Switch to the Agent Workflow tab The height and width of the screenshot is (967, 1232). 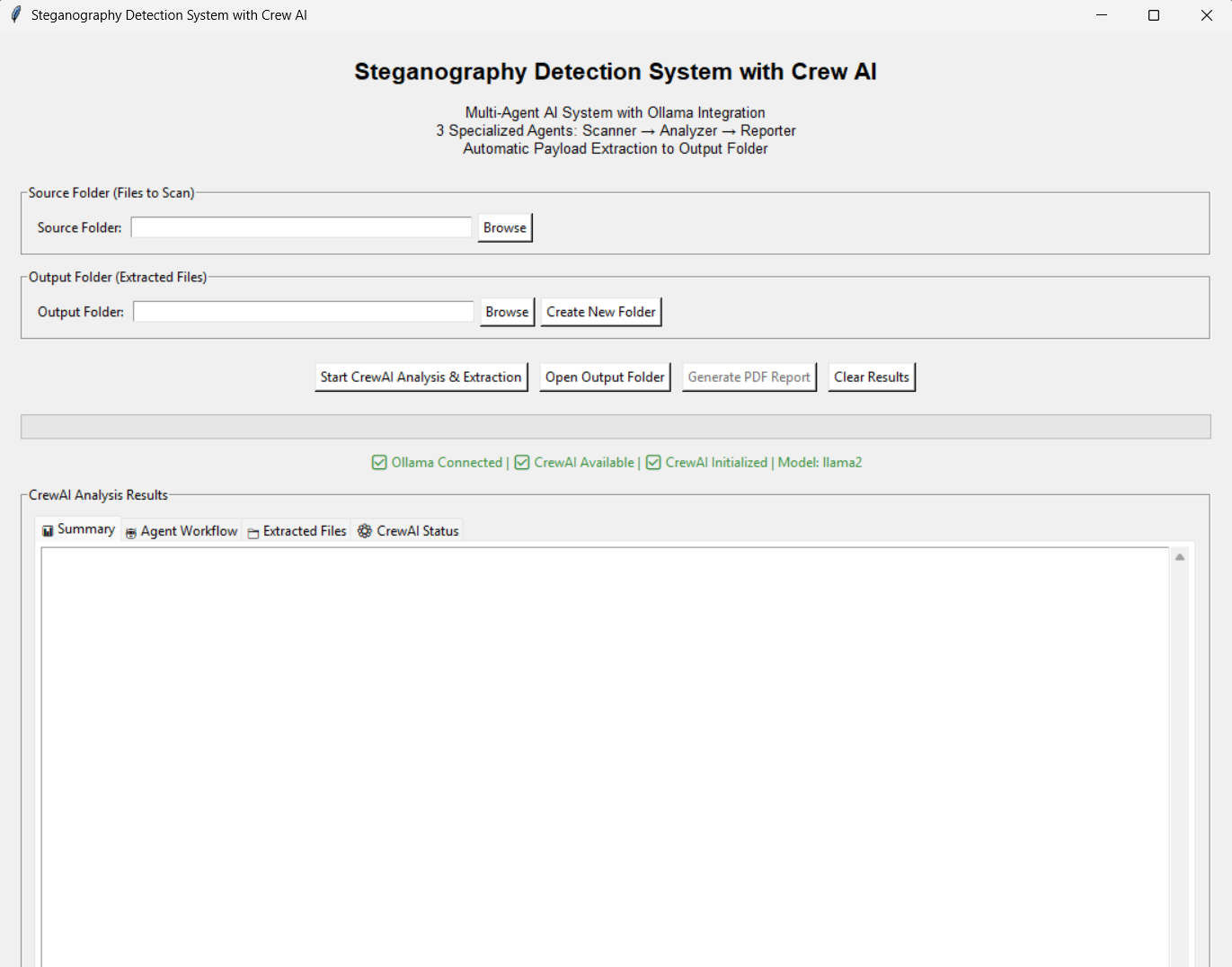pyautogui.click(x=189, y=531)
